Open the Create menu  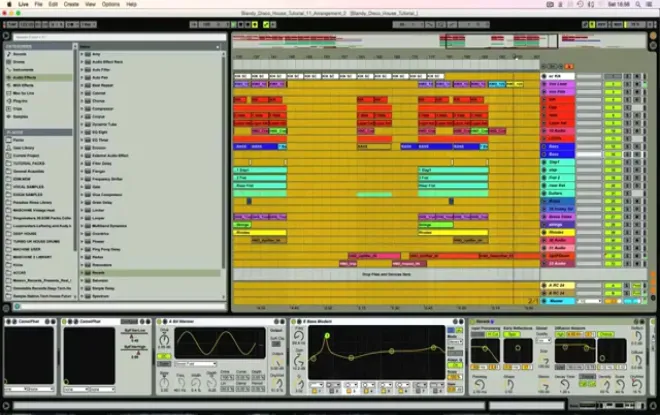coord(71,4)
